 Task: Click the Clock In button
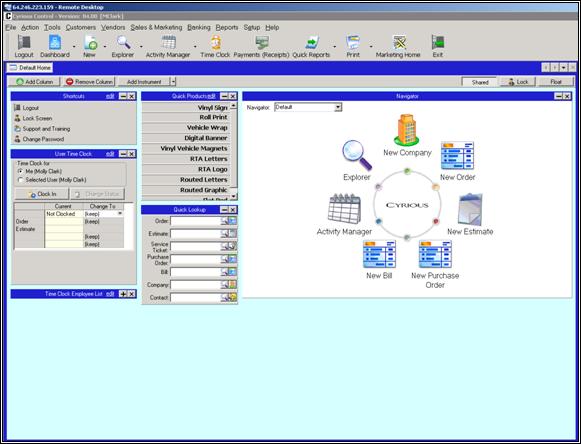[x=42, y=194]
